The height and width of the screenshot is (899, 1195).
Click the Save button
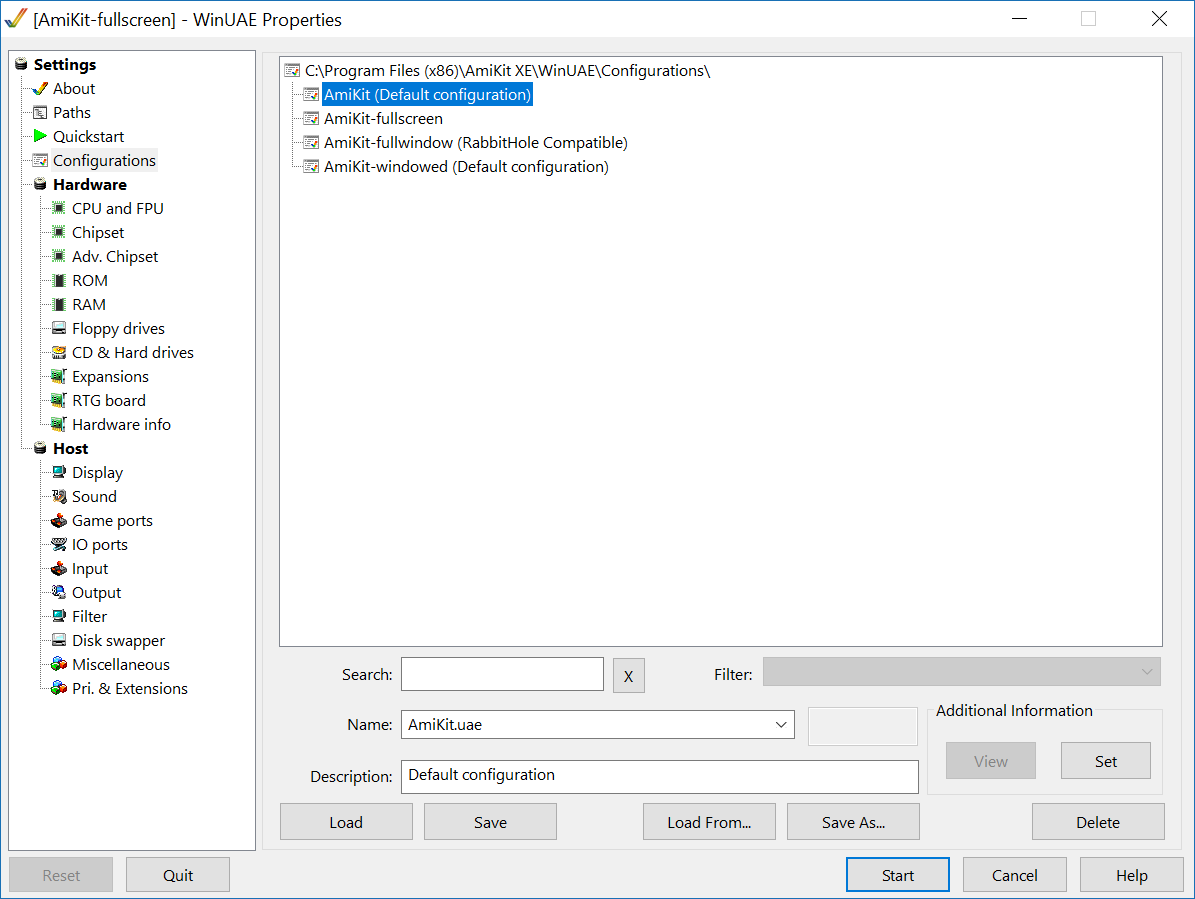click(x=490, y=822)
